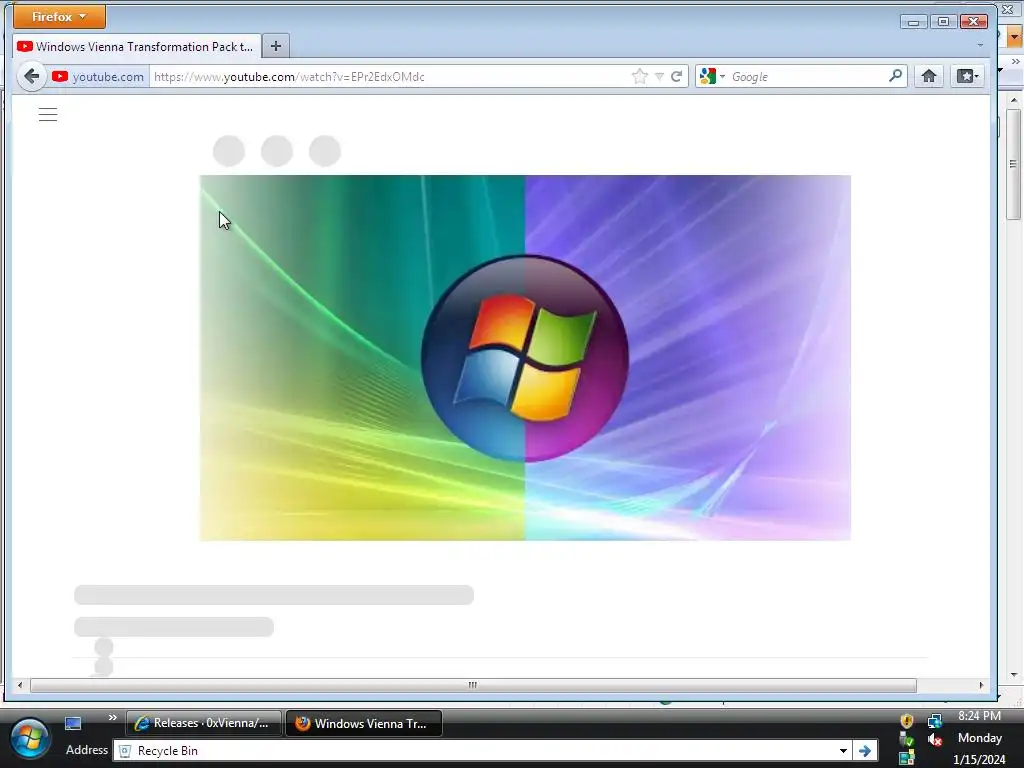
Task: Click the background window scroll down arrow
Action: [1014, 675]
